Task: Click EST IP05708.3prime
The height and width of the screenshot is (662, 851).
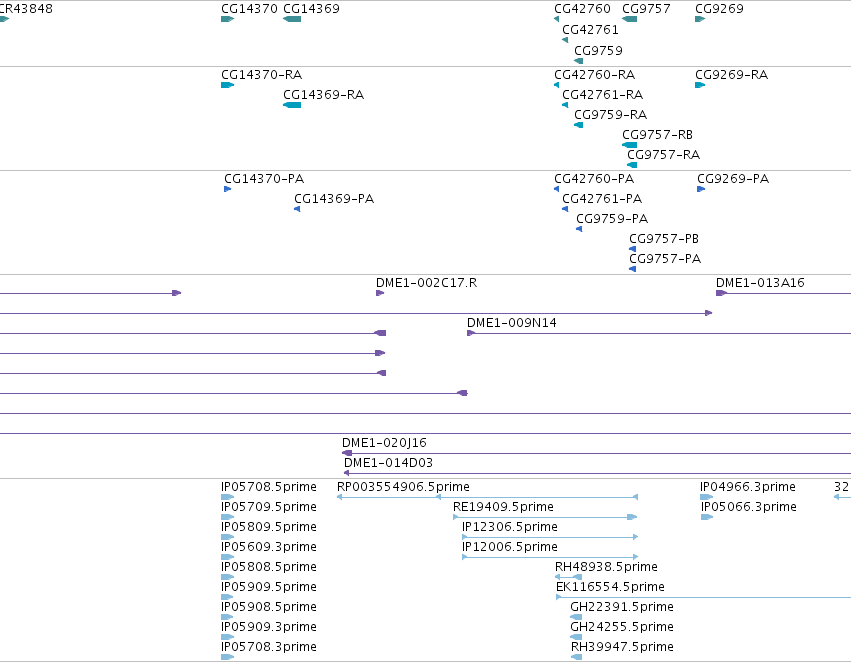Action: coord(227,657)
